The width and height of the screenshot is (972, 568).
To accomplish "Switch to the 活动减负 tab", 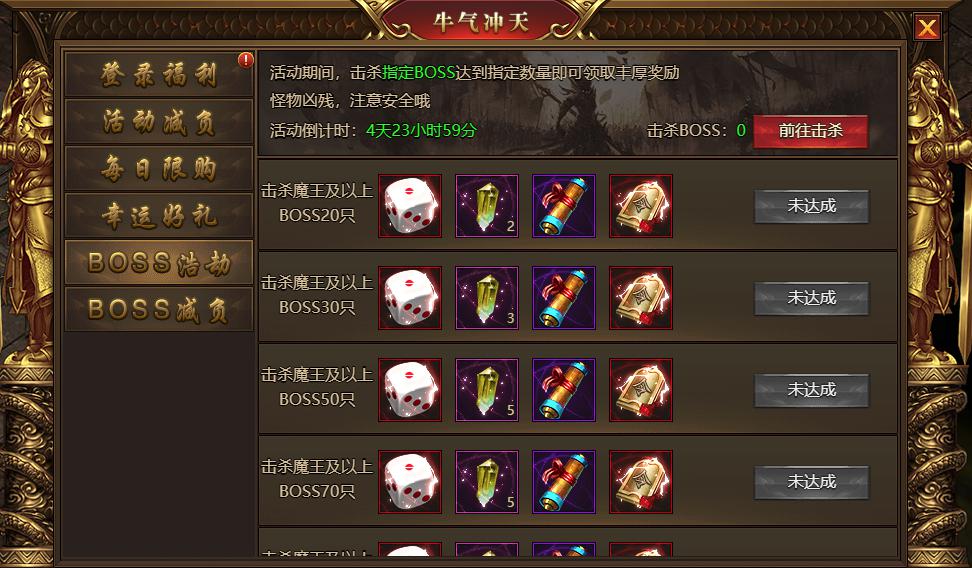I will coord(159,122).
